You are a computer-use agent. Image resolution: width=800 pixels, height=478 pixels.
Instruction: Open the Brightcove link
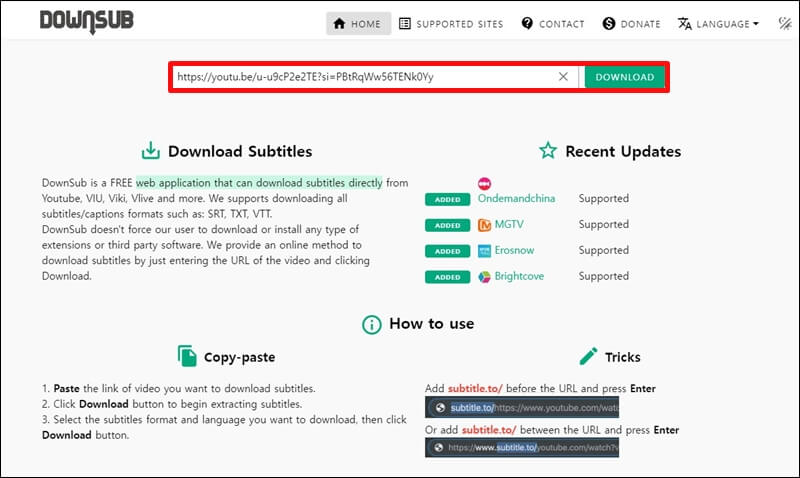(519, 276)
